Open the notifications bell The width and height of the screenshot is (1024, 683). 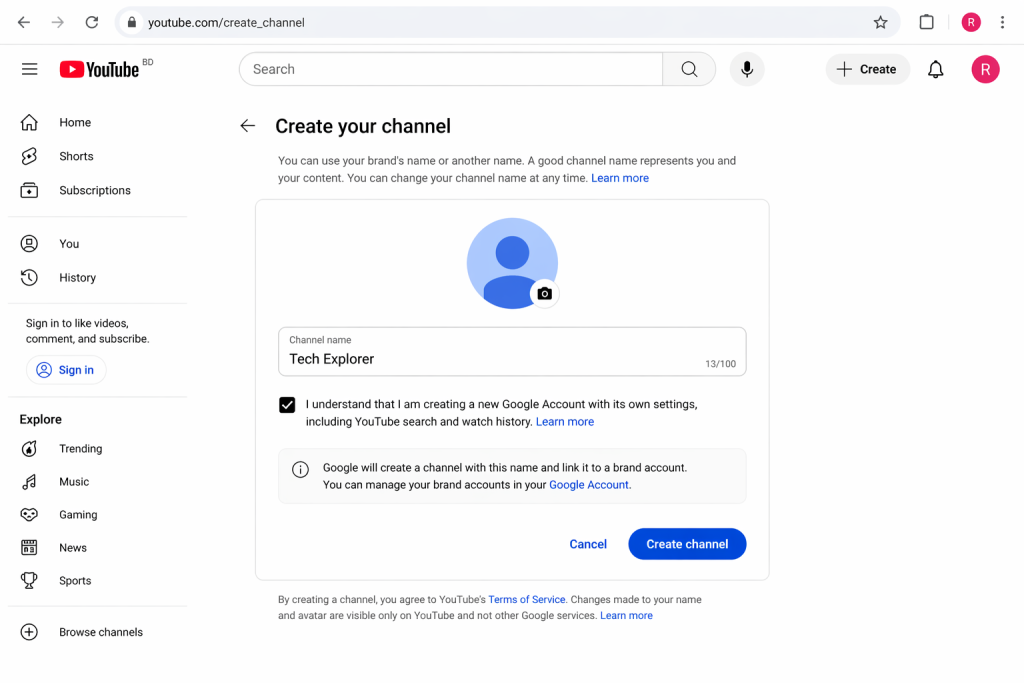pyautogui.click(x=935, y=69)
